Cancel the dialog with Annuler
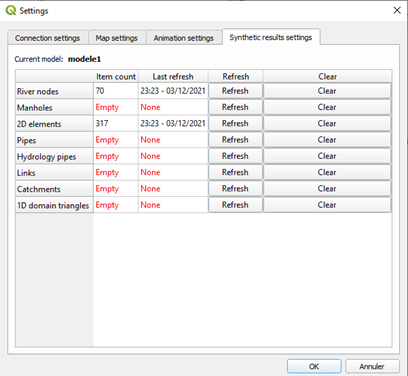The height and width of the screenshot is (376, 408). pyautogui.click(x=372, y=366)
